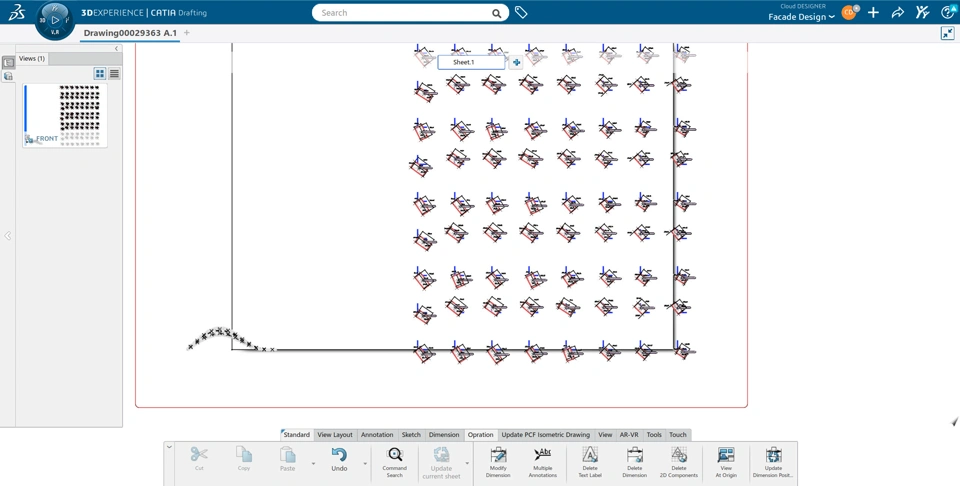Click Update current sheet
The image size is (960, 486).
[x=441, y=462]
